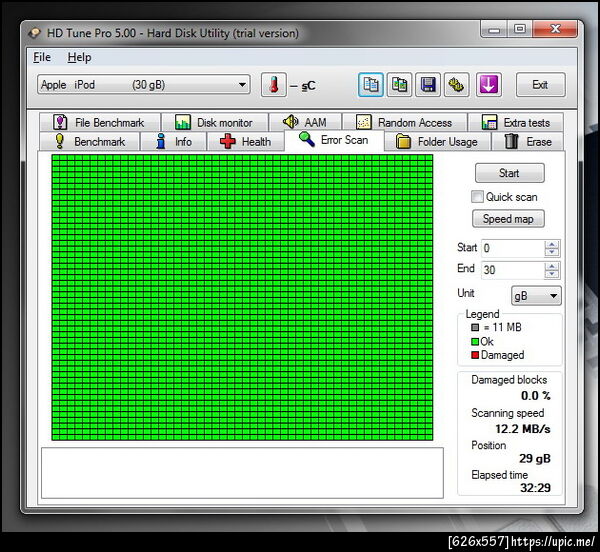The image size is (600, 552).
Task: Open the Unit gB dropdown
Action: click(536, 296)
